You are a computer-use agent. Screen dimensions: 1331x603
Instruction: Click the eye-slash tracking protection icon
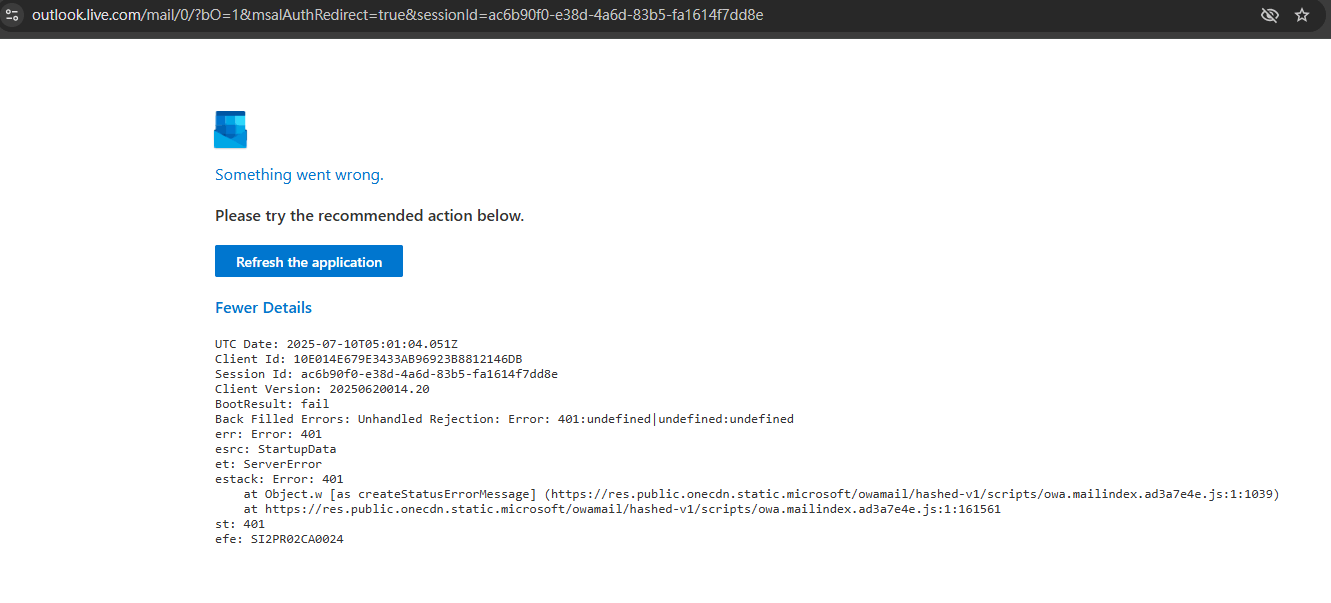tap(1270, 15)
